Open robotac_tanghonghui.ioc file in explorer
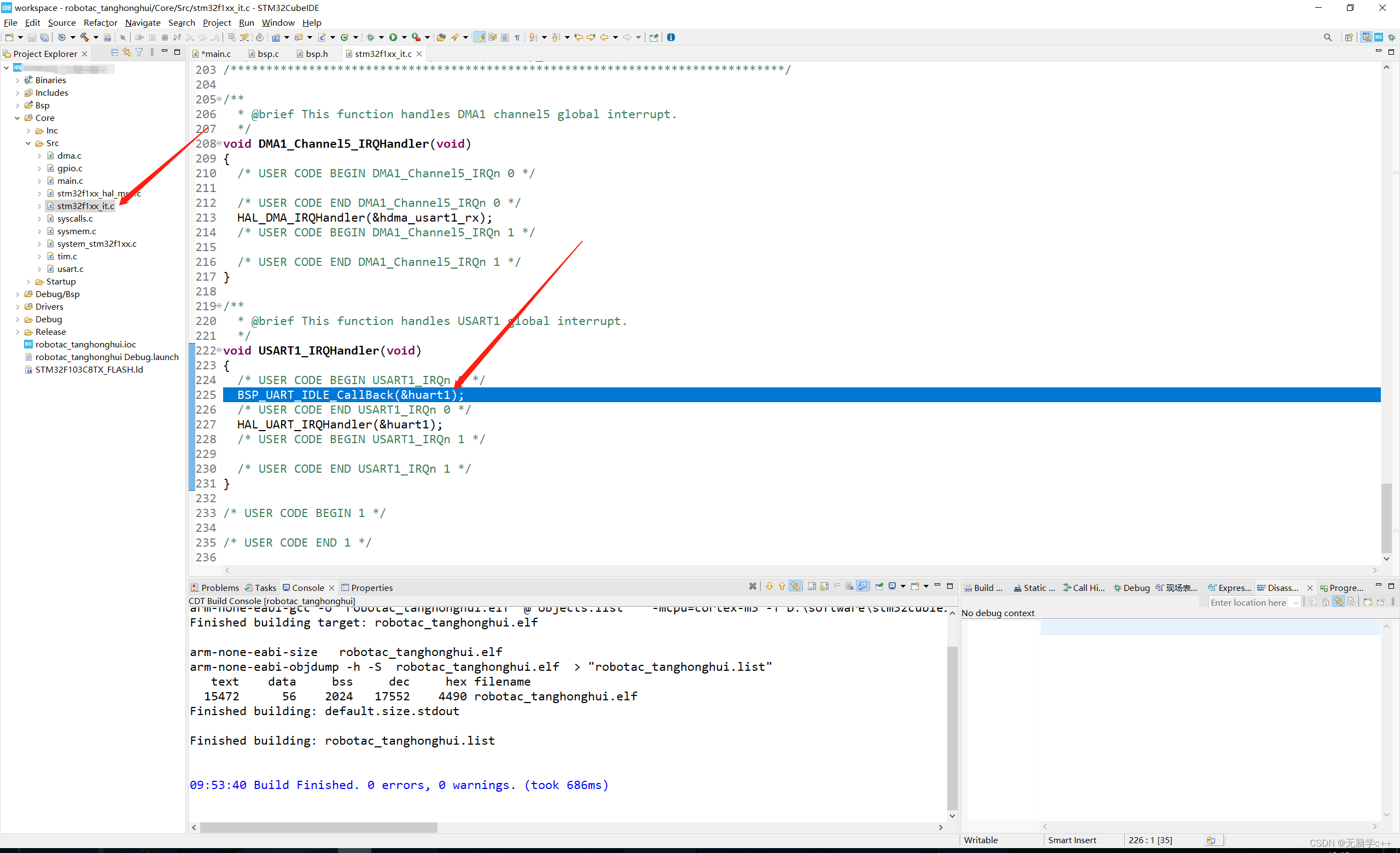 [x=85, y=344]
